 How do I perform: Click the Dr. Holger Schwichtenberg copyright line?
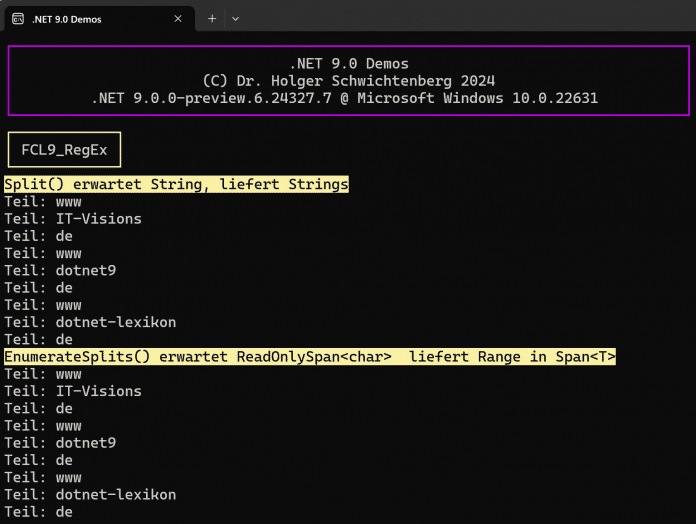348,81
